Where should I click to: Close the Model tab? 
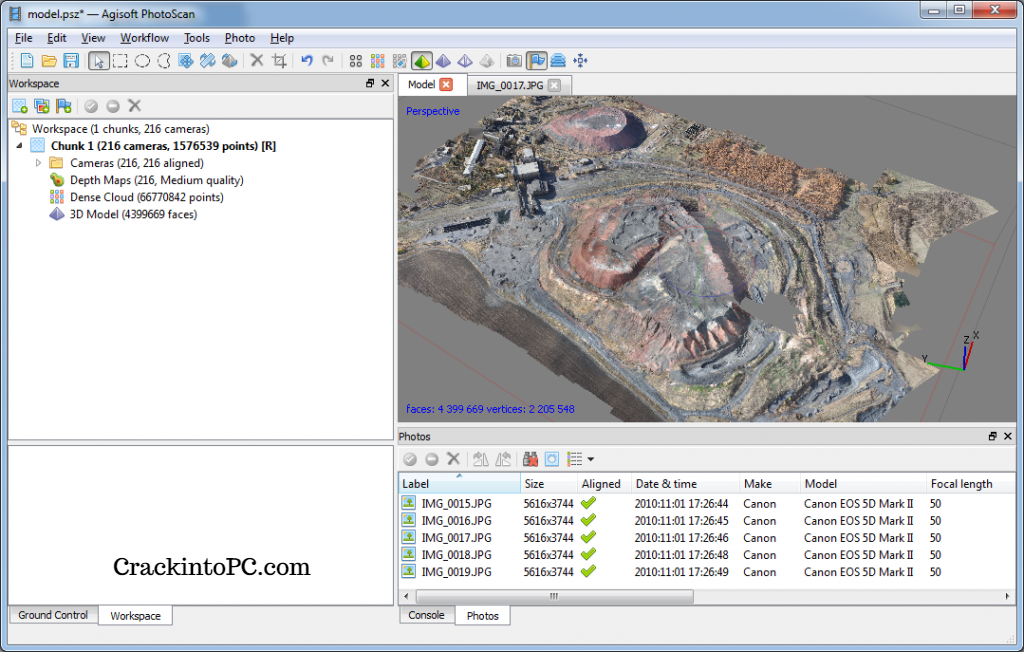446,84
